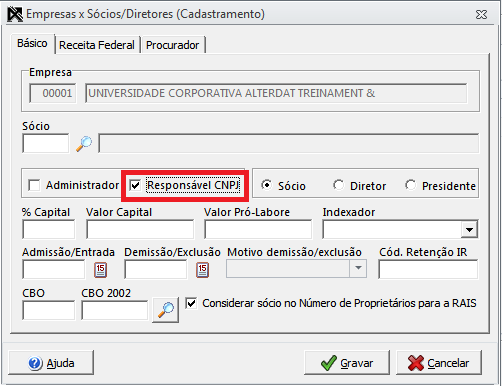The height and width of the screenshot is (386, 502).
Task: Select the Presidente radio button
Action: coord(410,185)
